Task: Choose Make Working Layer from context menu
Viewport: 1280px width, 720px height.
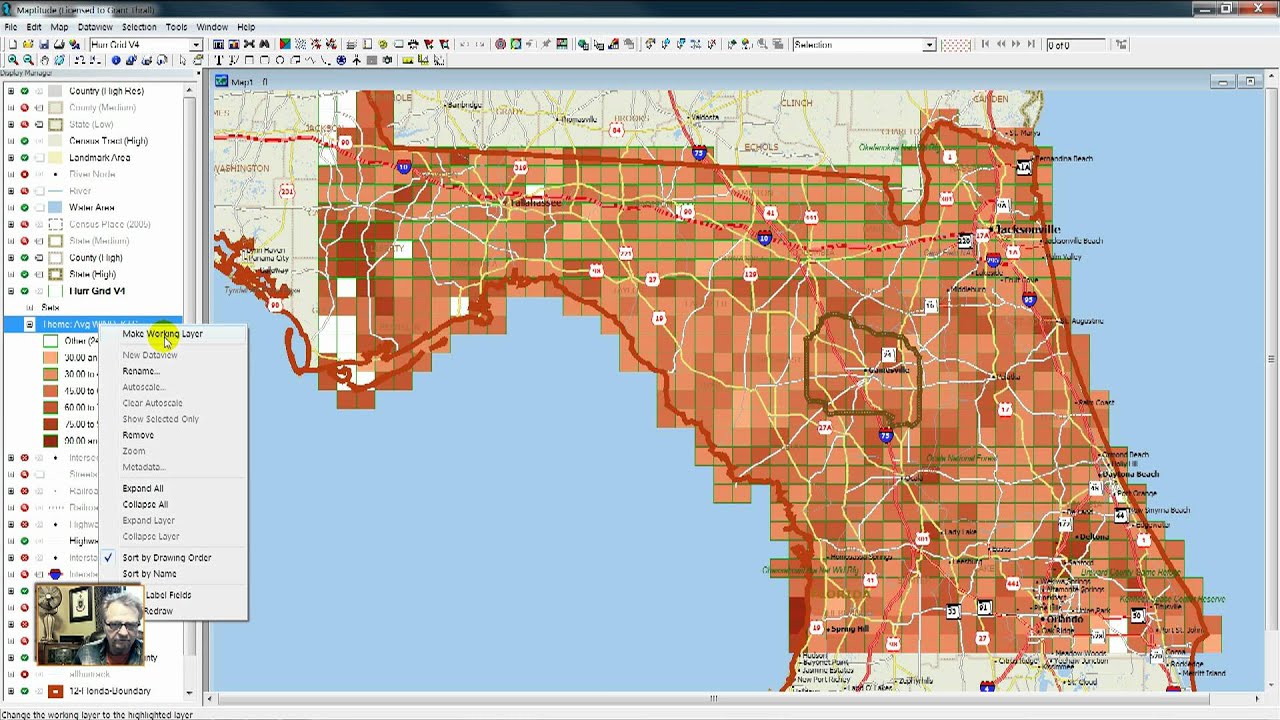Action: point(162,334)
